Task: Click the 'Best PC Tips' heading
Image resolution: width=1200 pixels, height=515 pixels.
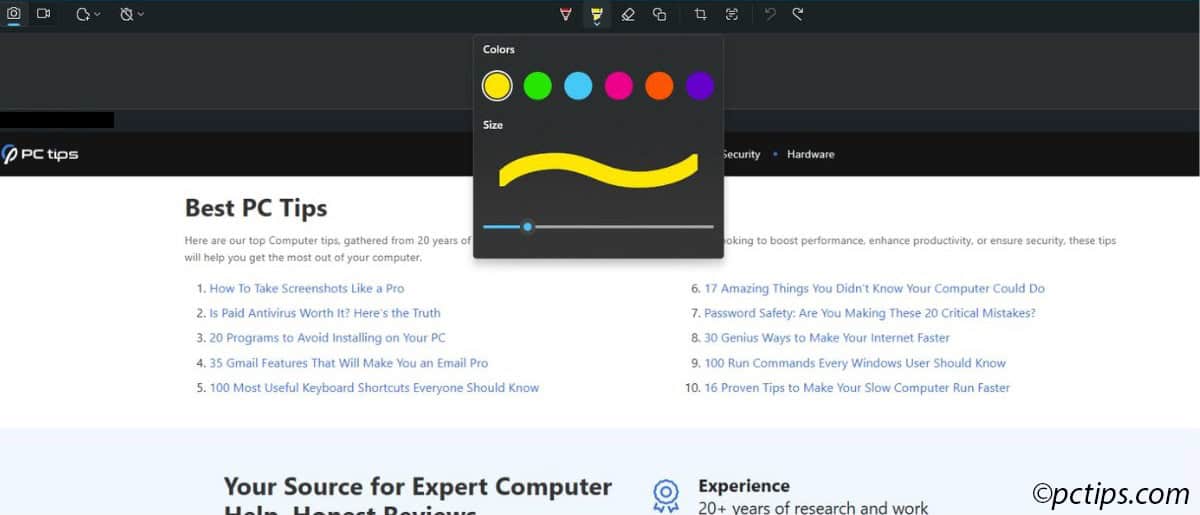Action: point(256,208)
